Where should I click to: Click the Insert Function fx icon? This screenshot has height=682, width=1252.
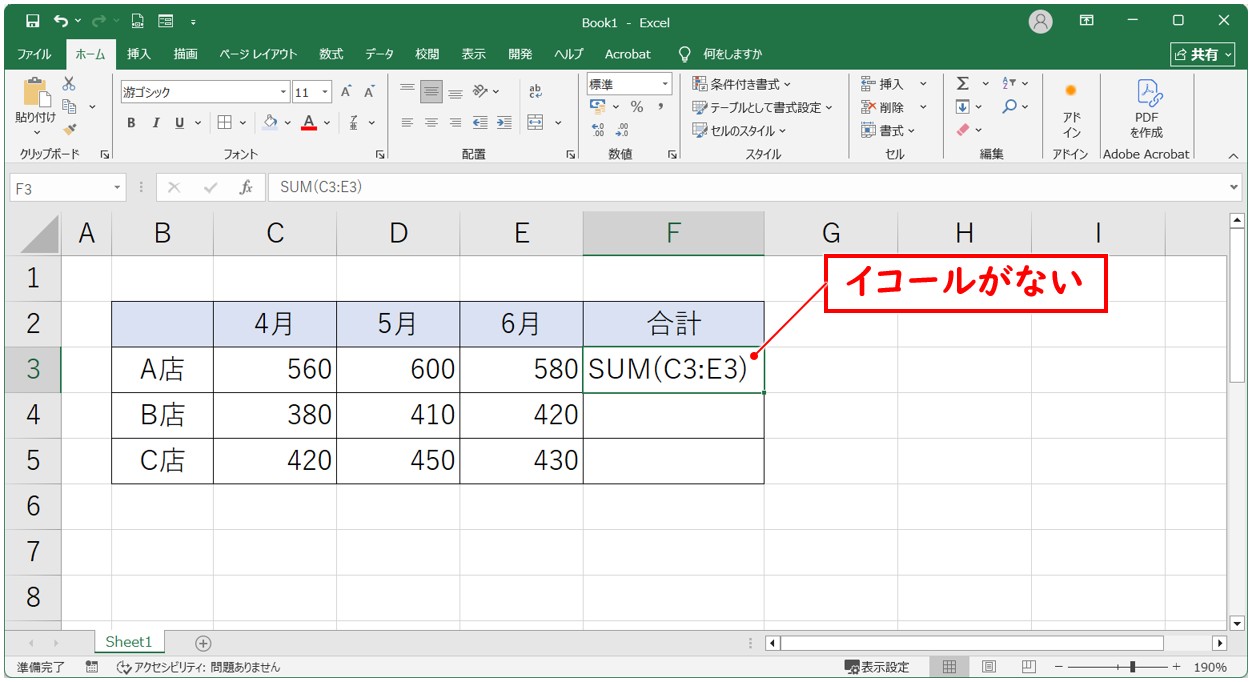click(245, 187)
